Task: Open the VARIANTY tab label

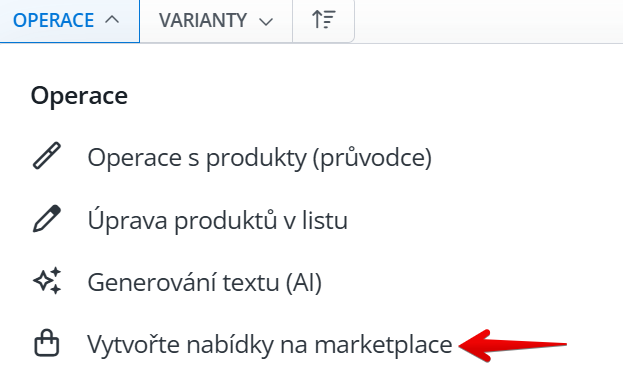Action: [203, 20]
